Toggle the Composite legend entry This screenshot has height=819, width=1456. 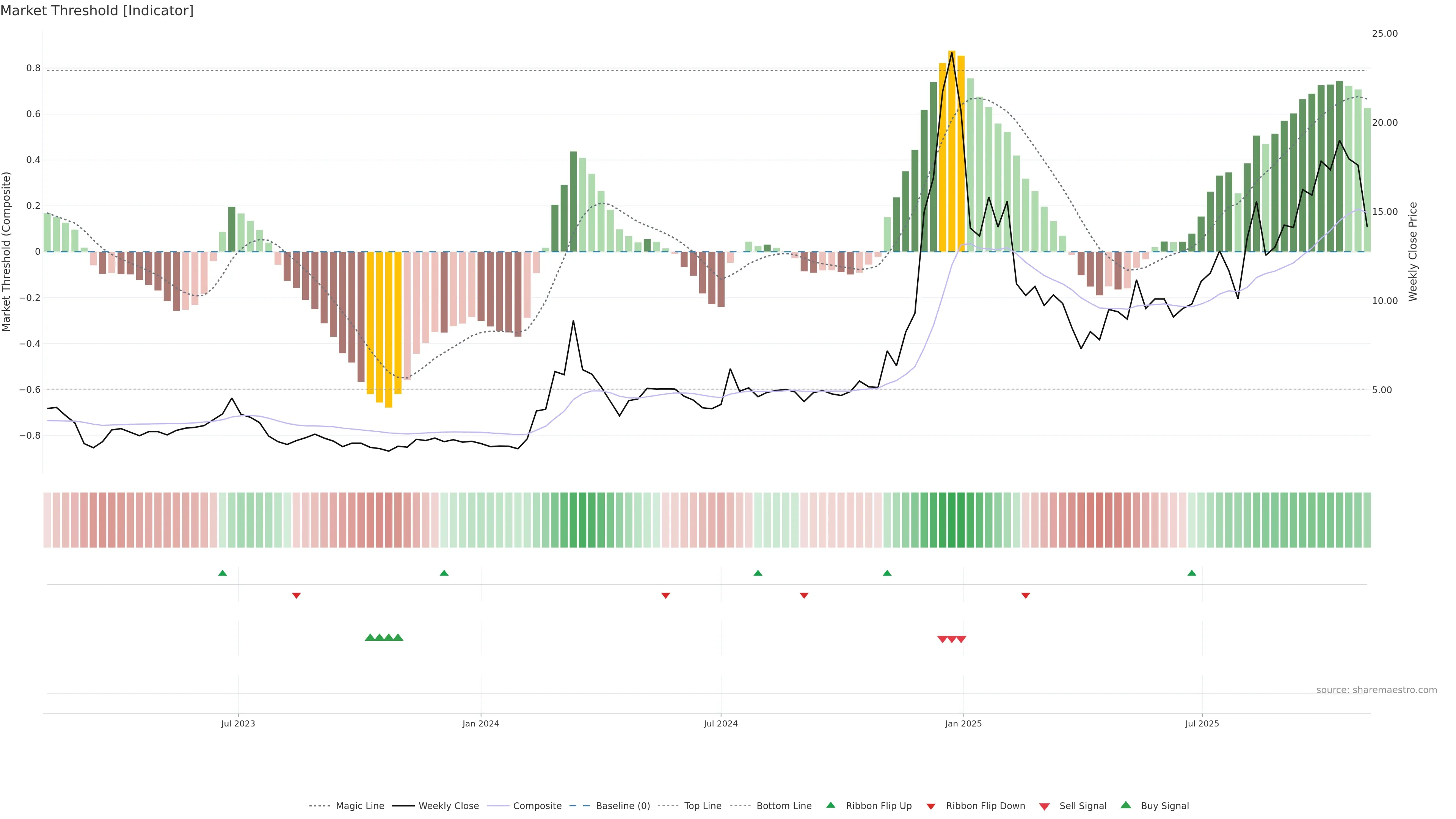(x=537, y=806)
